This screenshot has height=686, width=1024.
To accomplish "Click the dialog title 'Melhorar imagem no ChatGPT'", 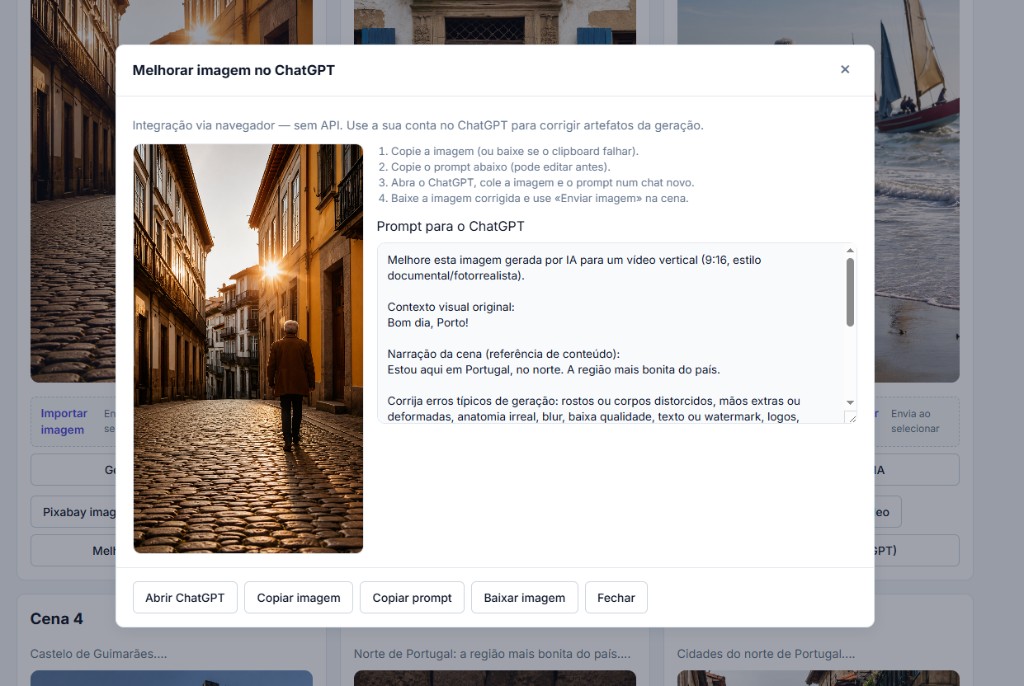I will point(233,71).
